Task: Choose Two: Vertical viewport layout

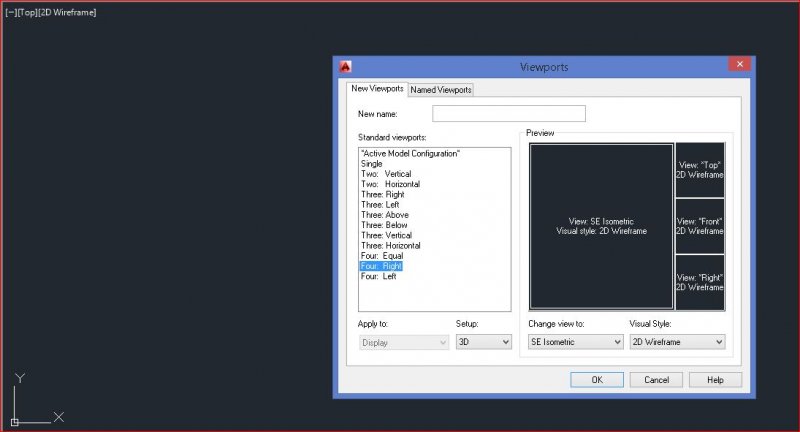Action: point(386,174)
